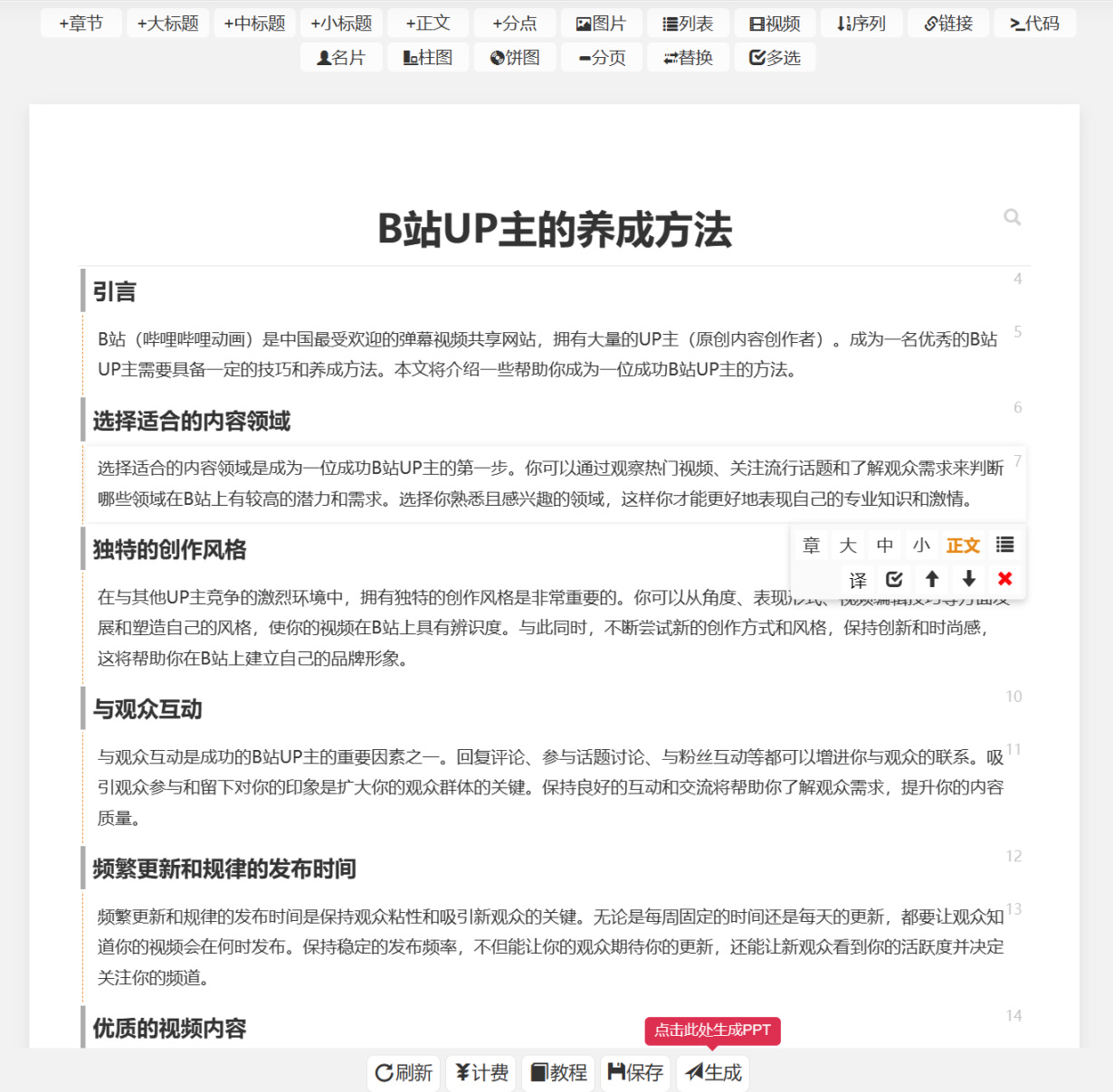The width and height of the screenshot is (1113, 1092).
Task: Click line number 12
Action: 1014,856
